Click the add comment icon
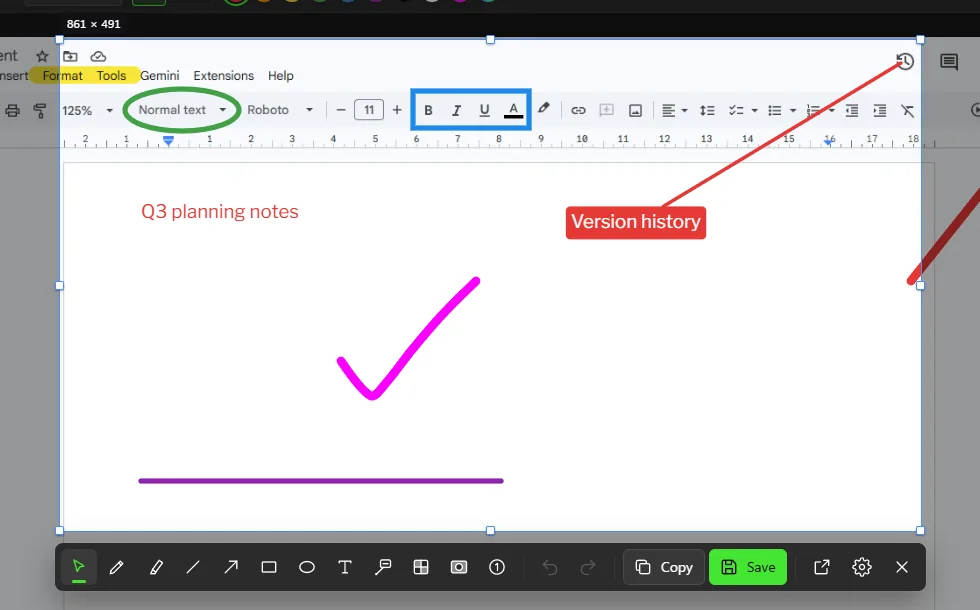 coord(606,111)
